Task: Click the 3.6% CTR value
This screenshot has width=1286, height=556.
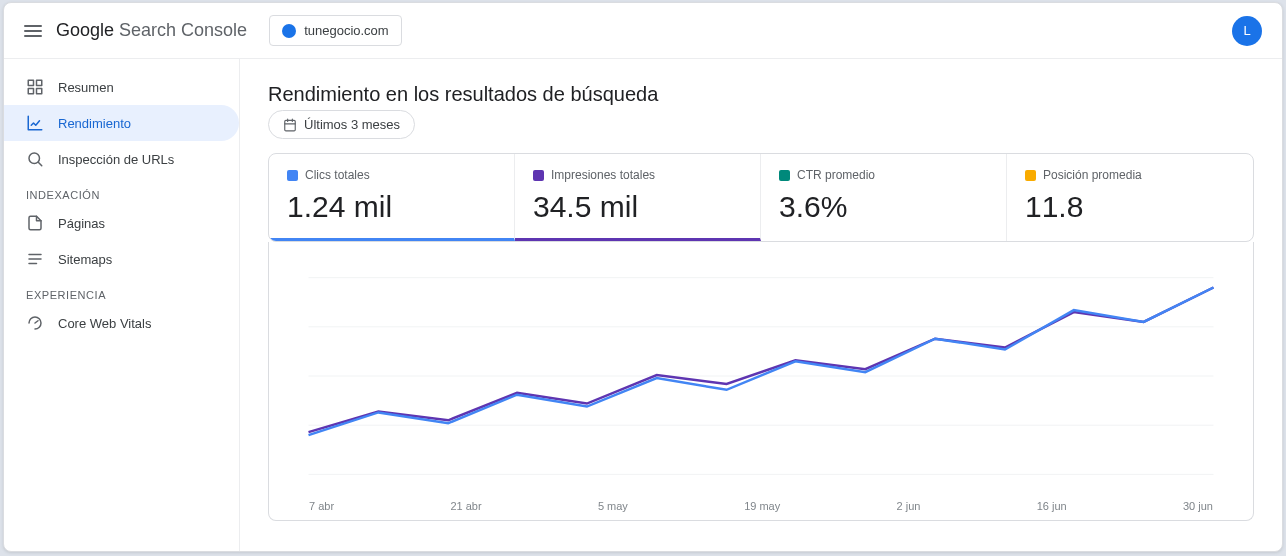Action: 813,207
